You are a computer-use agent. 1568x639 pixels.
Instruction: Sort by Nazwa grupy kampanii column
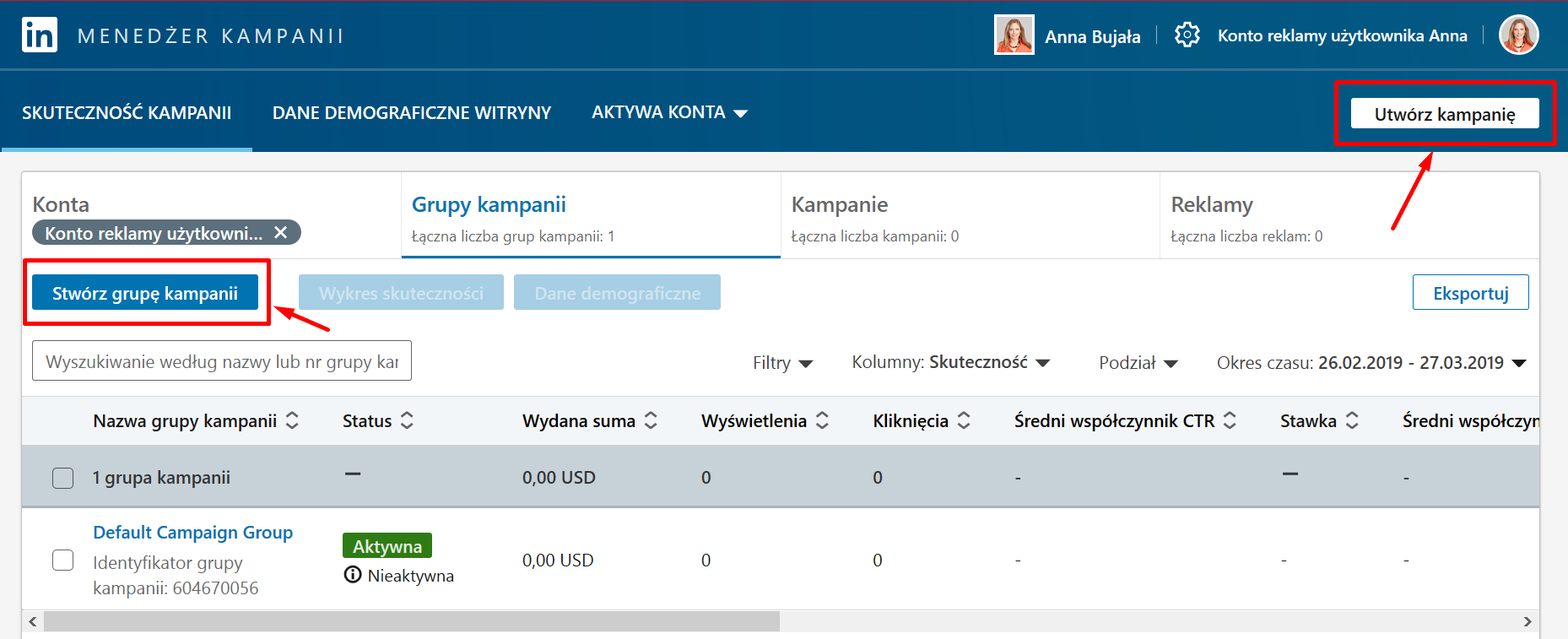coord(292,420)
